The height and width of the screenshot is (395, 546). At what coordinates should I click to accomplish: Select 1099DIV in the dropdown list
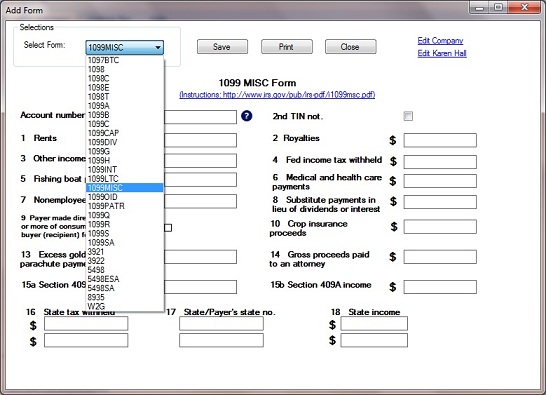pyautogui.click(x=124, y=142)
